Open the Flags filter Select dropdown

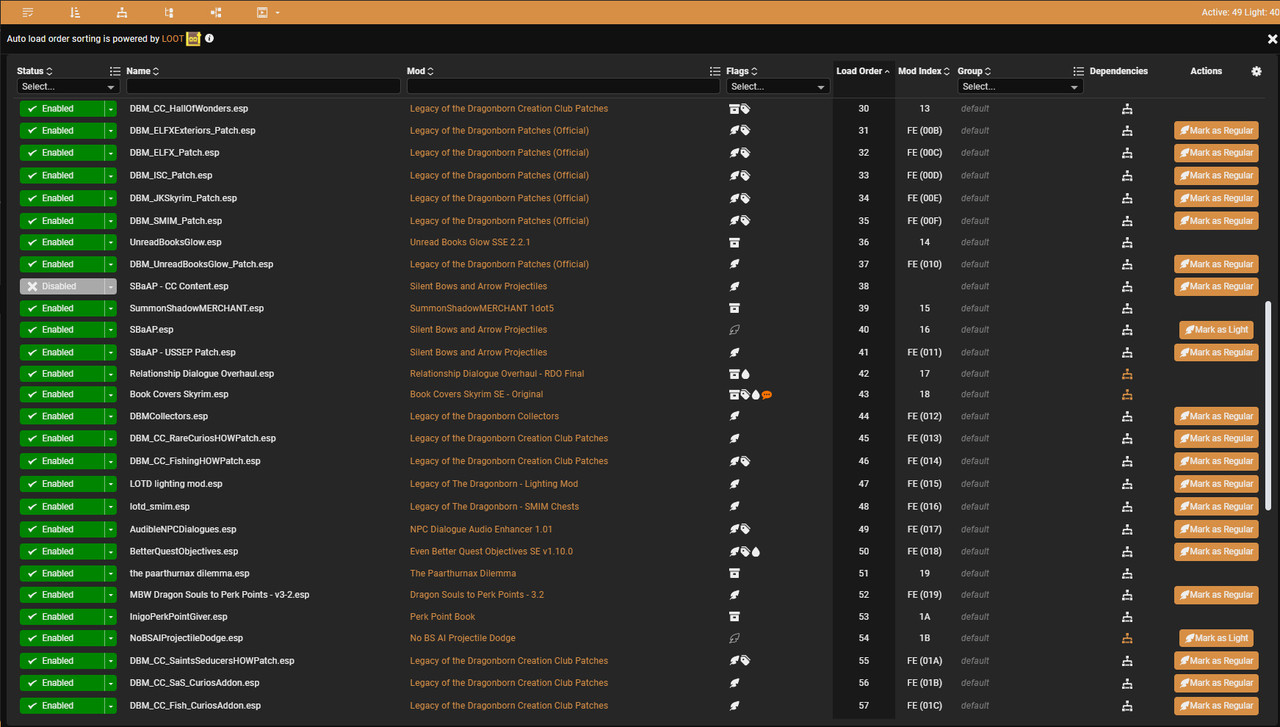tap(778, 87)
